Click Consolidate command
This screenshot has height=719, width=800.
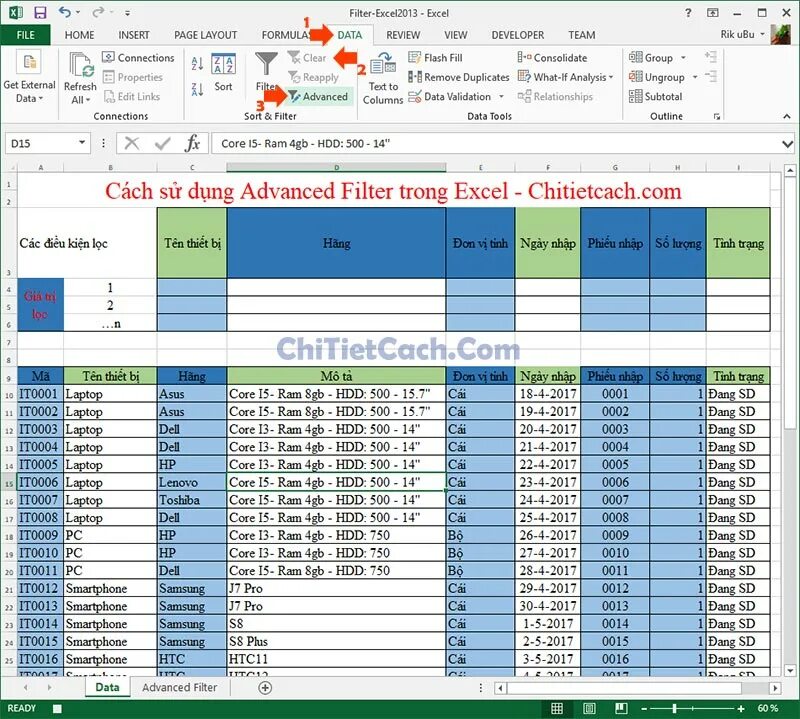coord(553,58)
